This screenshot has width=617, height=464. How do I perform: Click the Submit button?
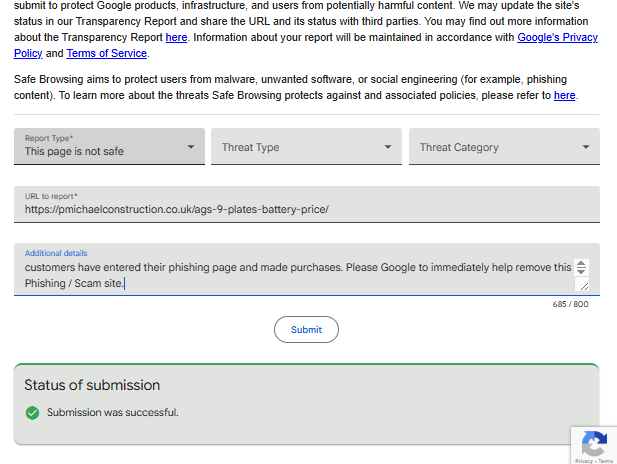tap(306, 329)
